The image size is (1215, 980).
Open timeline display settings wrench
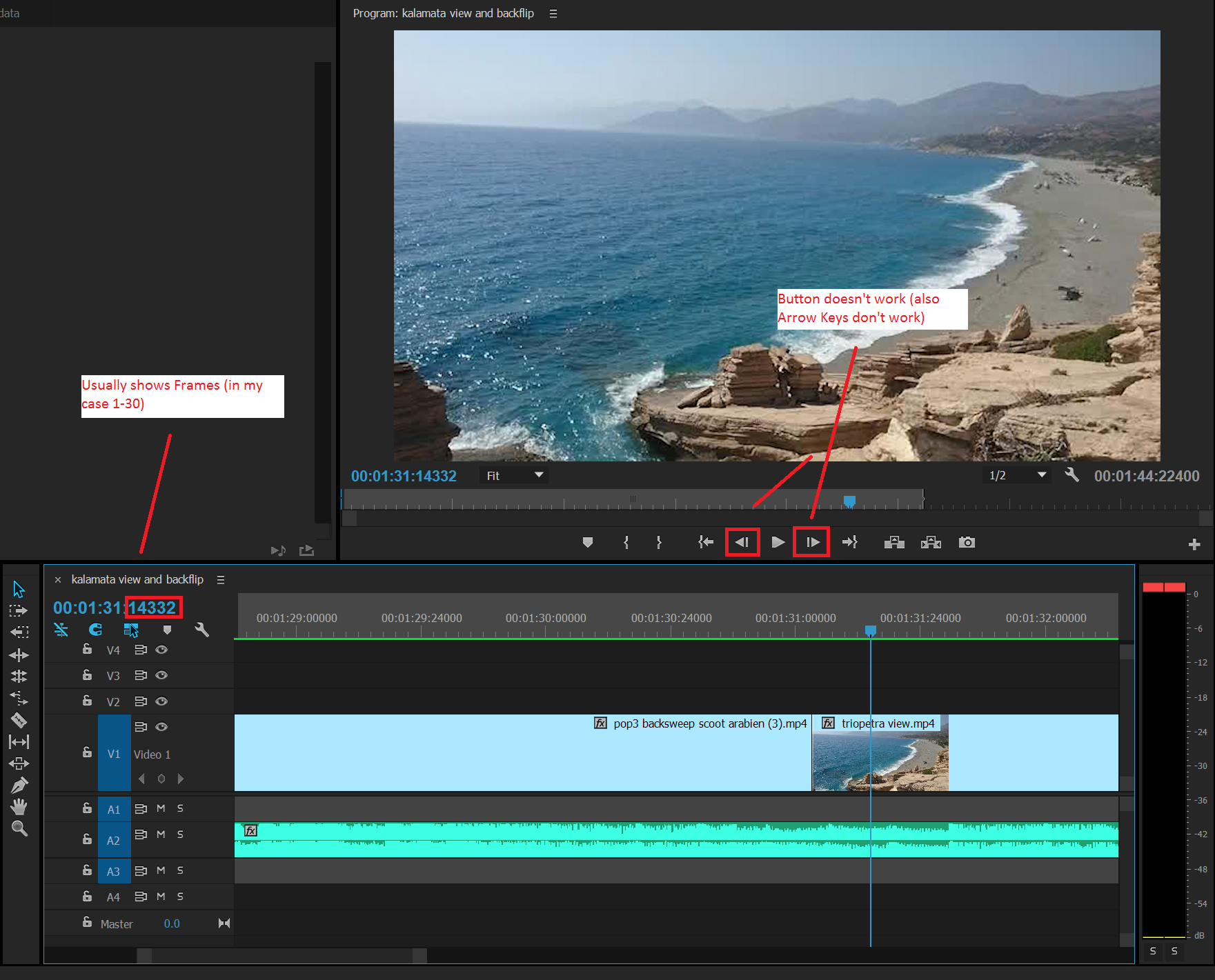[201, 630]
